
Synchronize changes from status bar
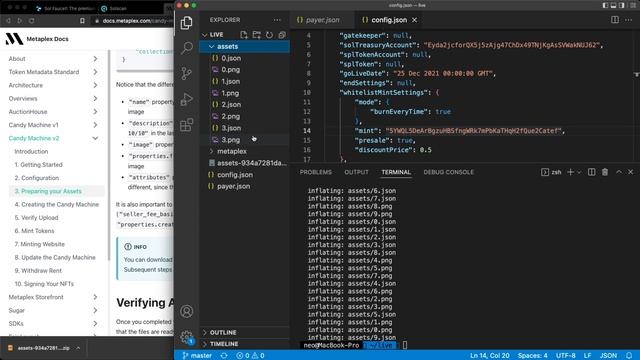[x=224, y=356]
